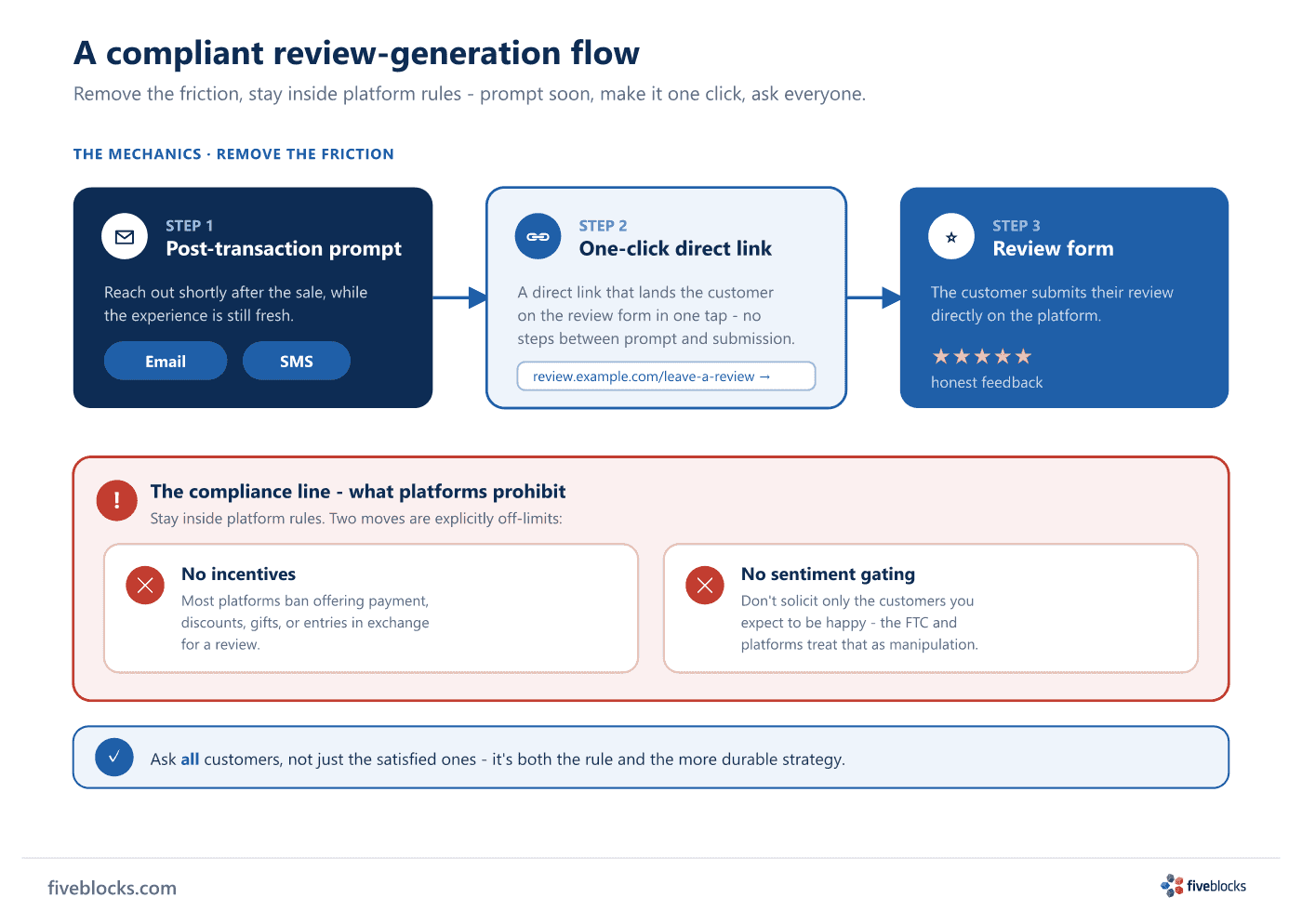Viewport: 1302px width, 924px height.
Task: Click the star icon in Step 3
Action: pyautogui.click(x=951, y=237)
